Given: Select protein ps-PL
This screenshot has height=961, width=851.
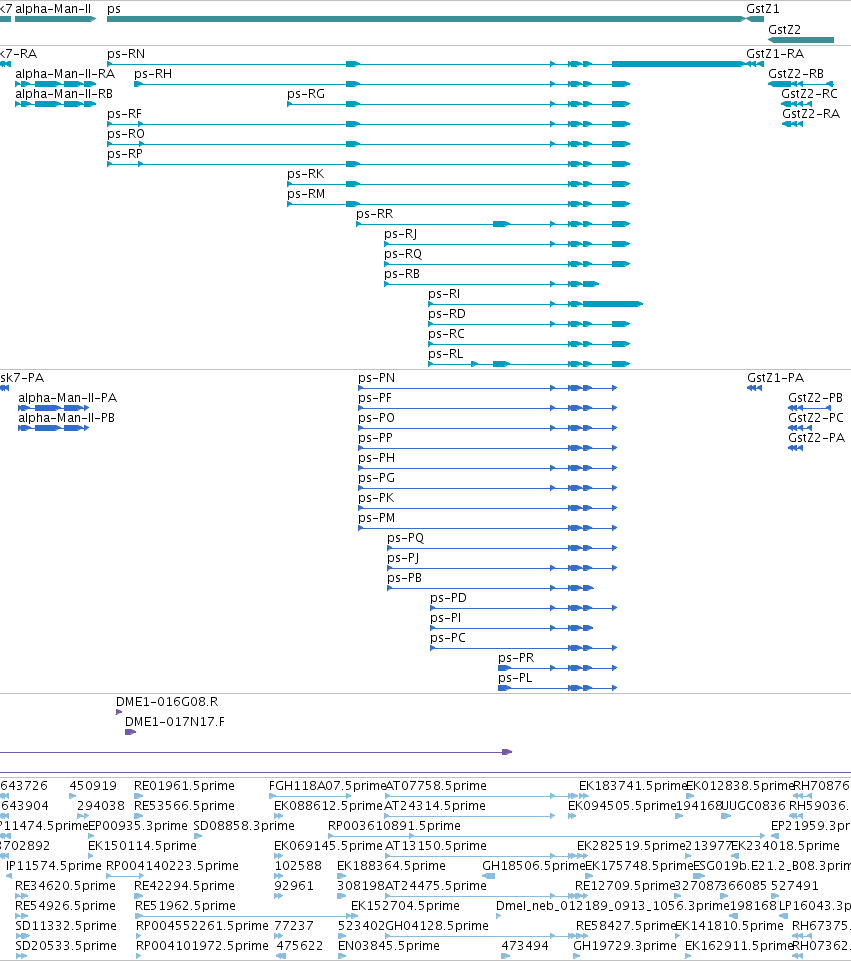Looking at the screenshot, I should point(515,678).
